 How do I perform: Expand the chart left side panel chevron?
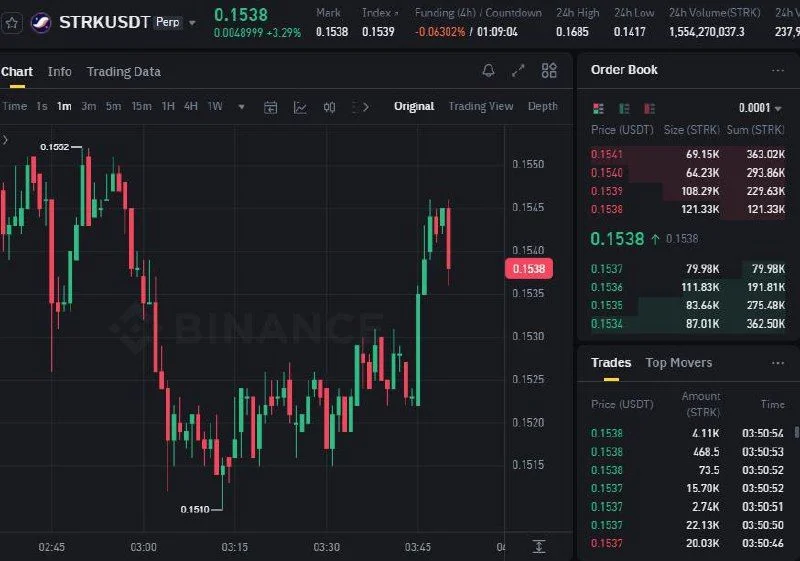coord(5,140)
